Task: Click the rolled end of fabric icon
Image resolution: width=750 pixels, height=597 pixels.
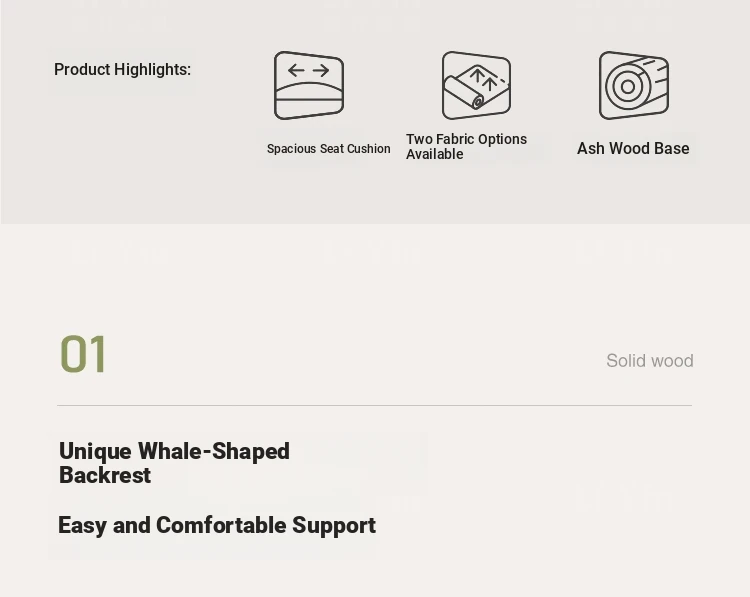Action: pos(477,102)
